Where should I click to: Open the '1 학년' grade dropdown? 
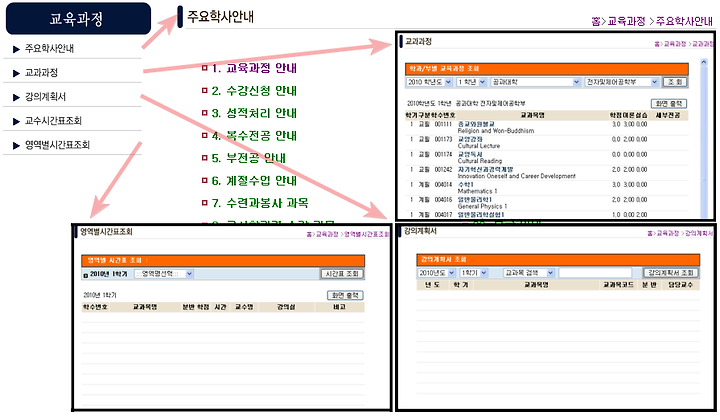pyautogui.click(x=471, y=82)
